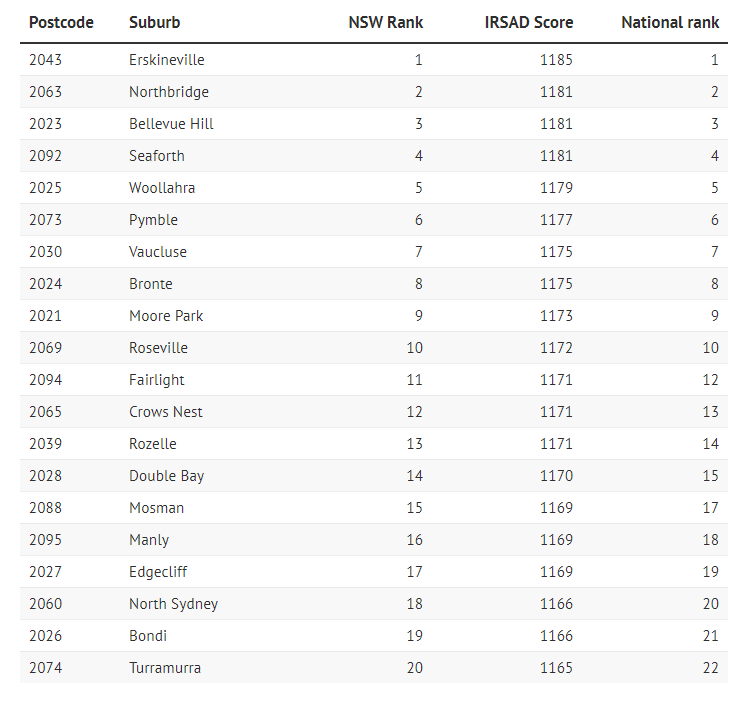Click postcode 2030 in Vaucluse row
The image size is (743, 704).
tap(45, 252)
